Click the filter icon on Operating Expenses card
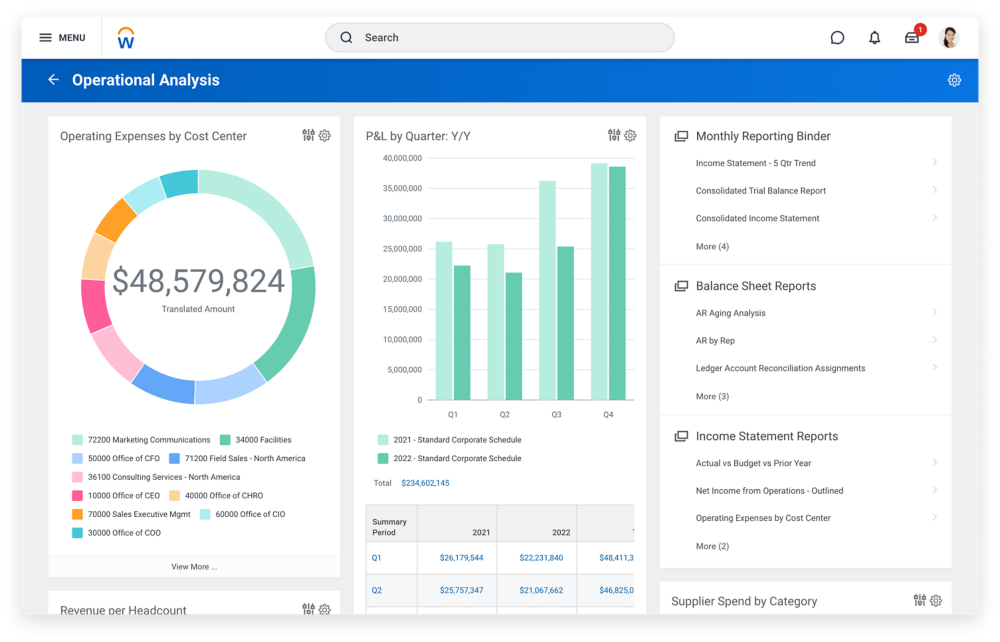 [310, 135]
